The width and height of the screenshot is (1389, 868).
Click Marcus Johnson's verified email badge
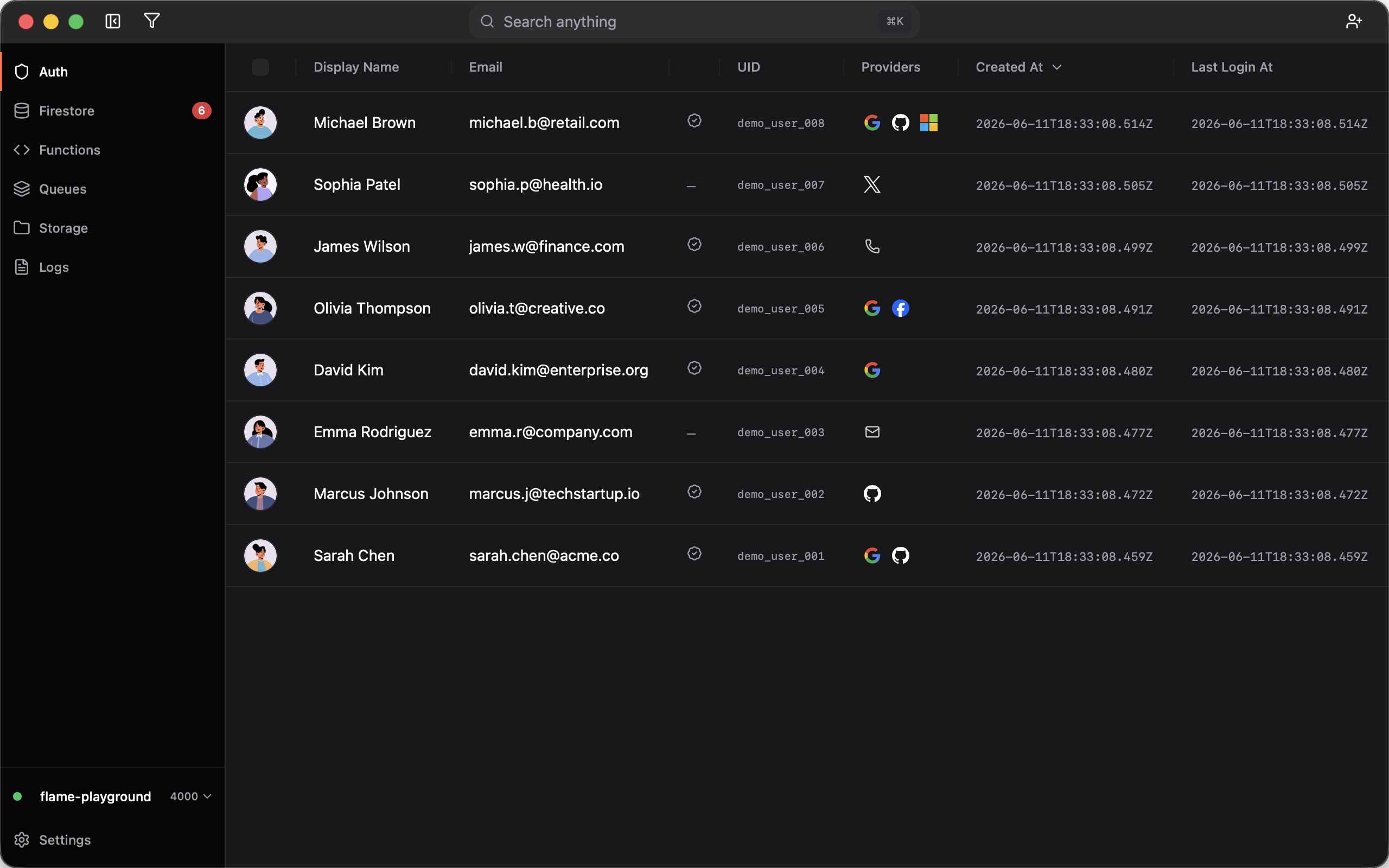(694, 492)
